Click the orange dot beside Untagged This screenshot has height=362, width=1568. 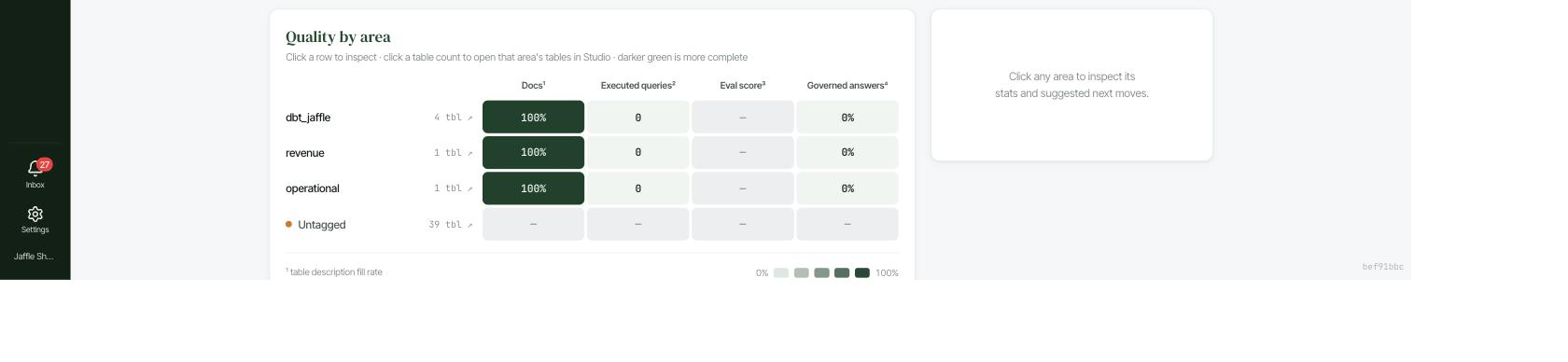point(288,224)
